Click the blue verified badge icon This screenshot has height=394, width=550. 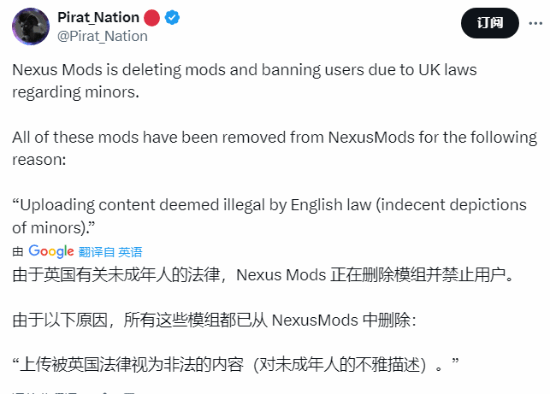(172, 18)
